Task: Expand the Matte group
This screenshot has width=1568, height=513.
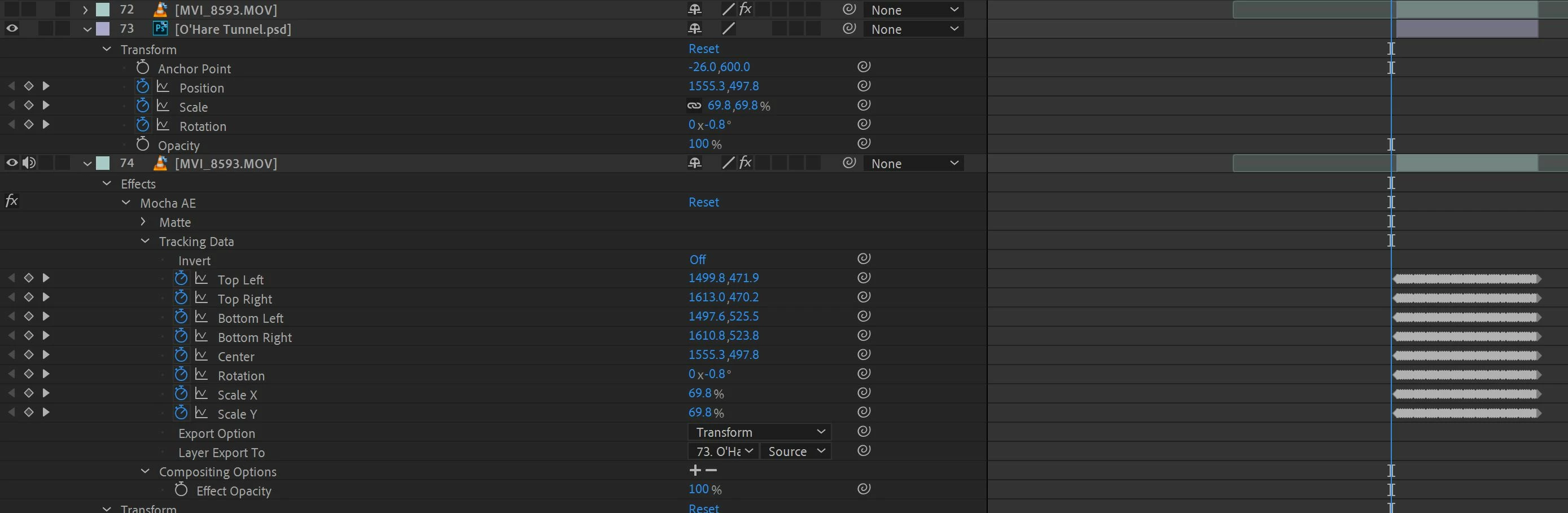Action: click(143, 221)
